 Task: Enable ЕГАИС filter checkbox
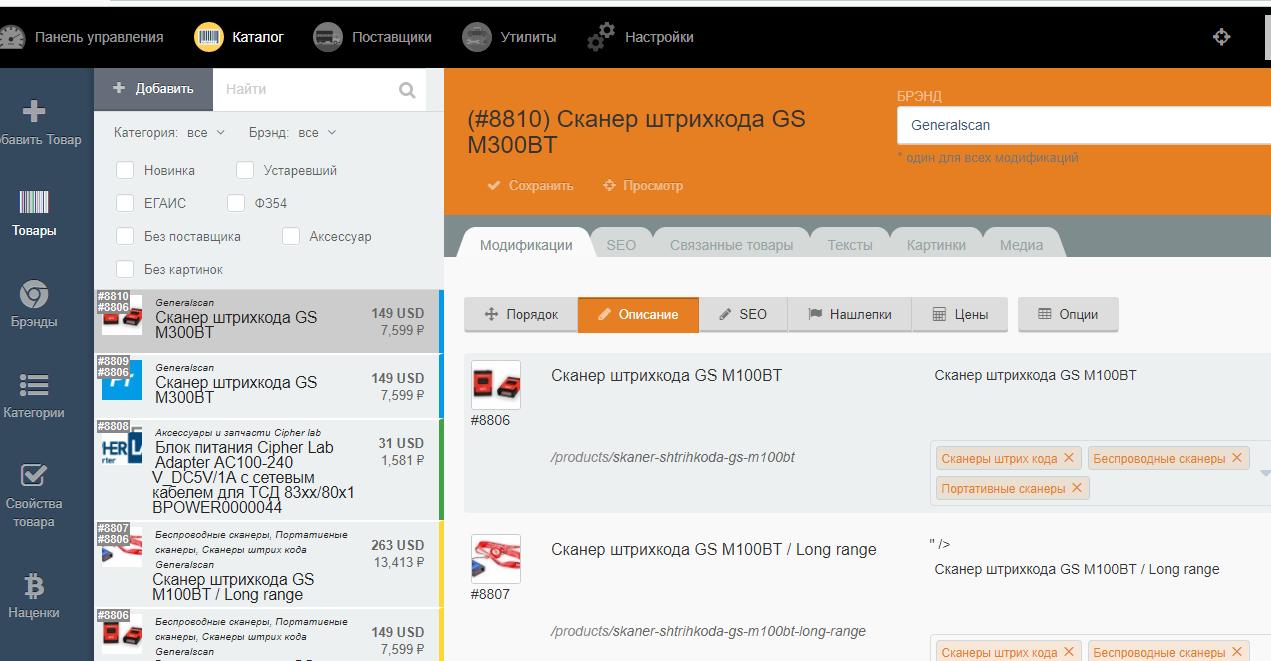125,203
